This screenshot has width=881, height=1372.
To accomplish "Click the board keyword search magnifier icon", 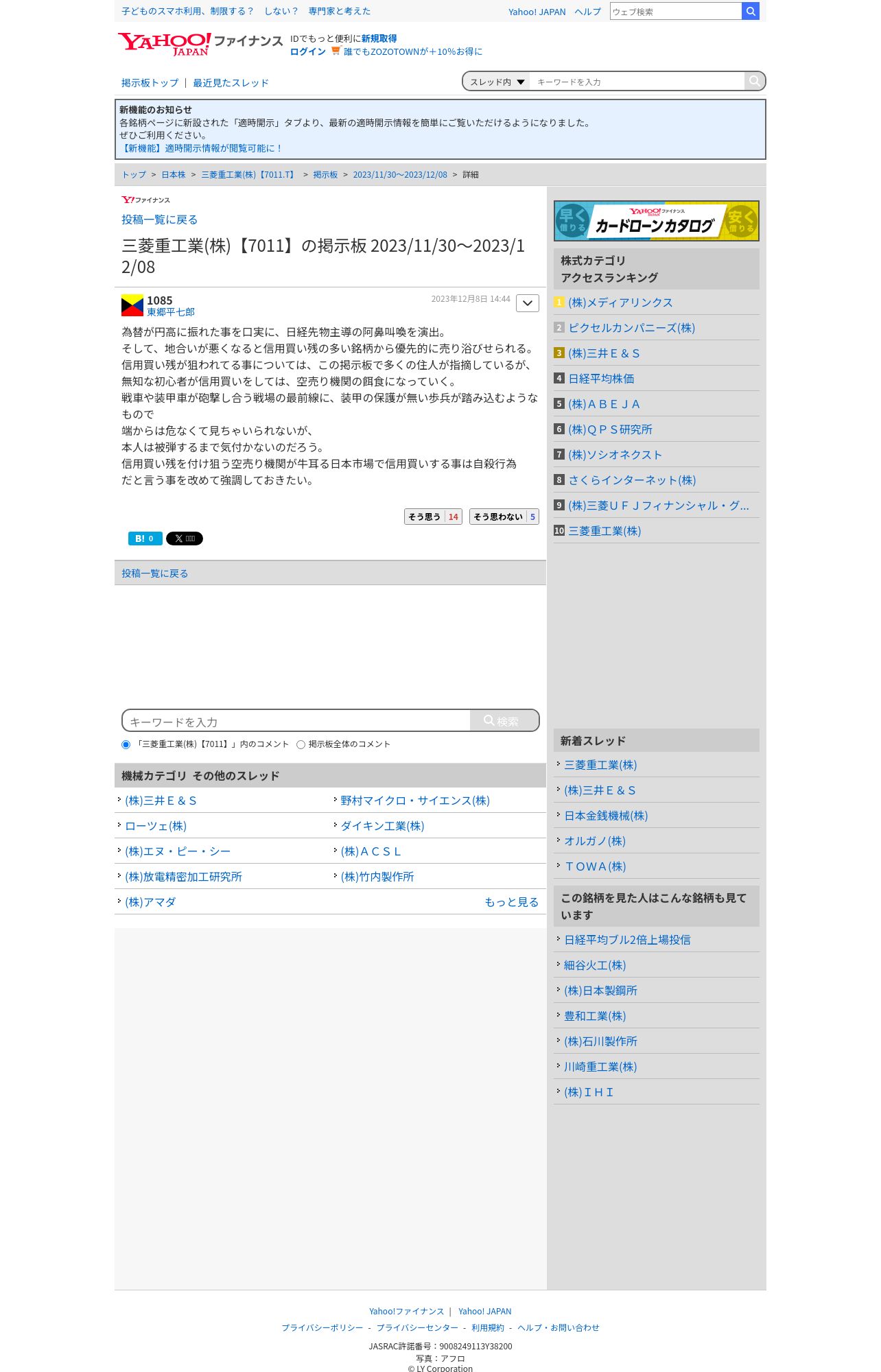I will [x=755, y=81].
